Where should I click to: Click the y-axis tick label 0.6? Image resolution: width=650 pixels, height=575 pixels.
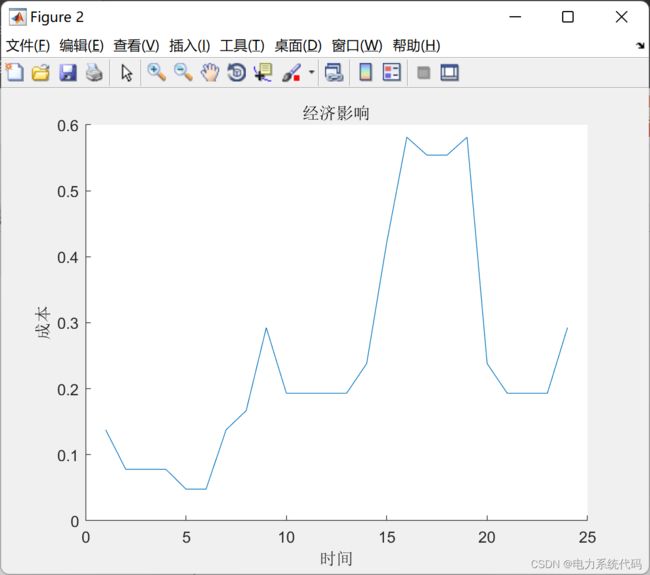click(x=68, y=126)
